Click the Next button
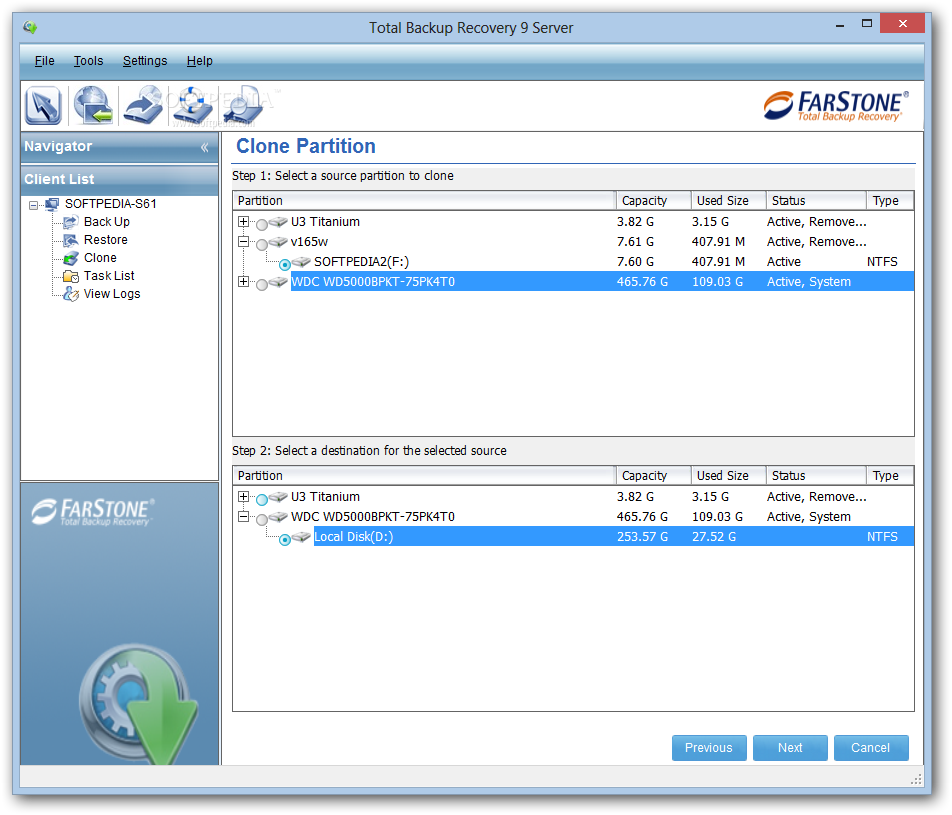The image size is (952, 815). coord(790,748)
